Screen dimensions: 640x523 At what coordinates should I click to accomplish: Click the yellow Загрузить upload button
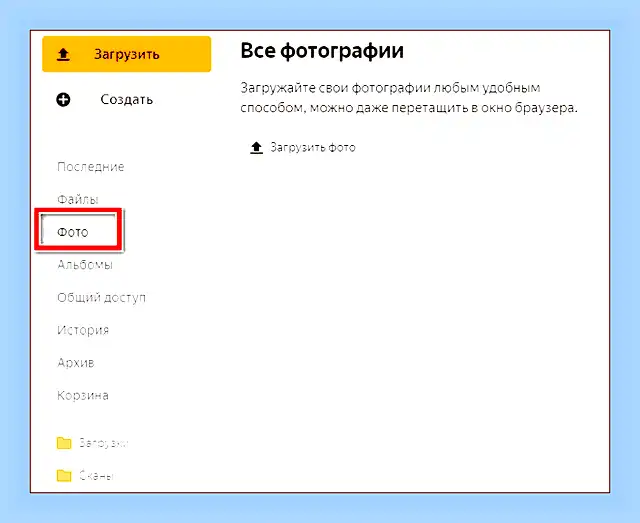(127, 54)
